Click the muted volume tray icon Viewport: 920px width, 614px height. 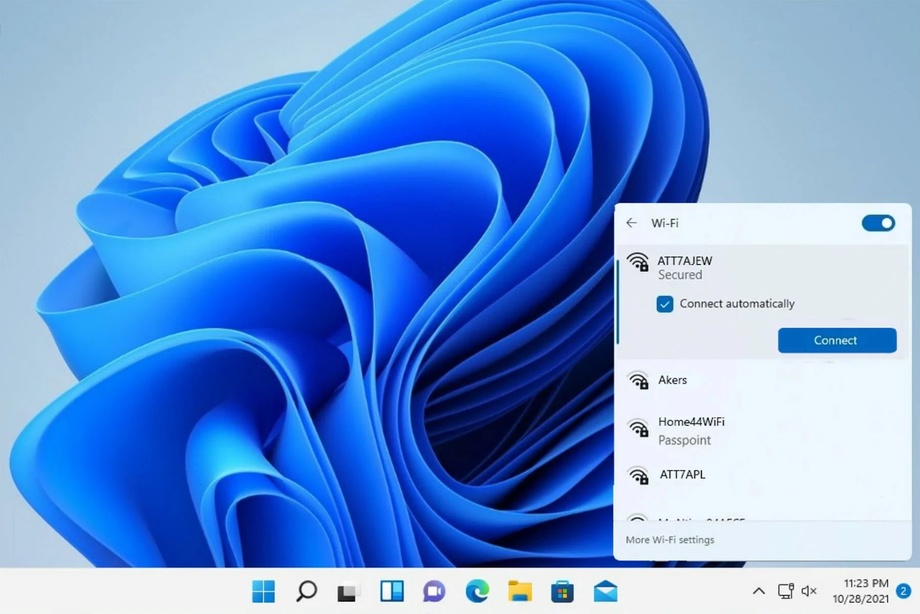pyautogui.click(x=809, y=591)
